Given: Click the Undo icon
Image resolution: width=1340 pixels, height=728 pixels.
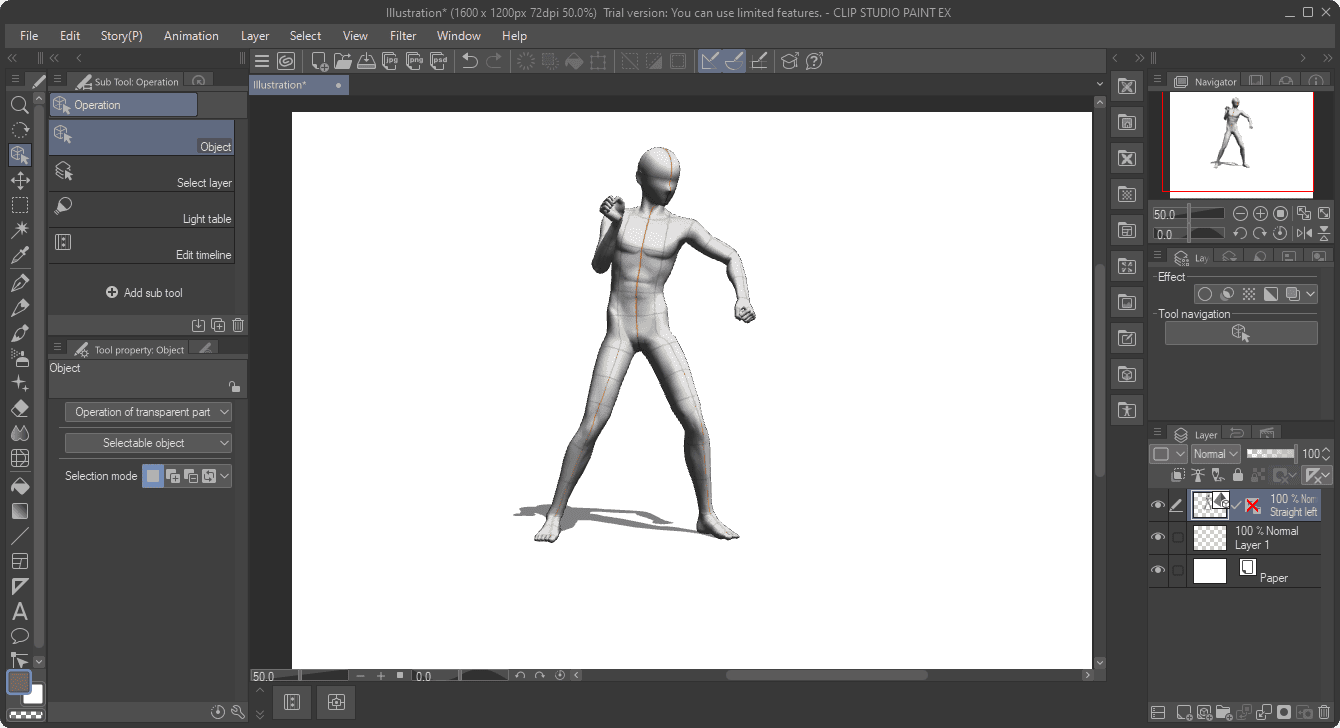Looking at the screenshot, I should pos(468,61).
